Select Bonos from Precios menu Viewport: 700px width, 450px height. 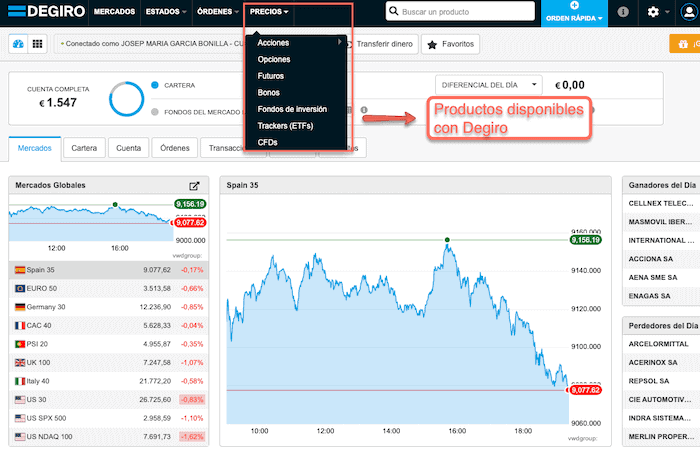click(x=268, y=92)
